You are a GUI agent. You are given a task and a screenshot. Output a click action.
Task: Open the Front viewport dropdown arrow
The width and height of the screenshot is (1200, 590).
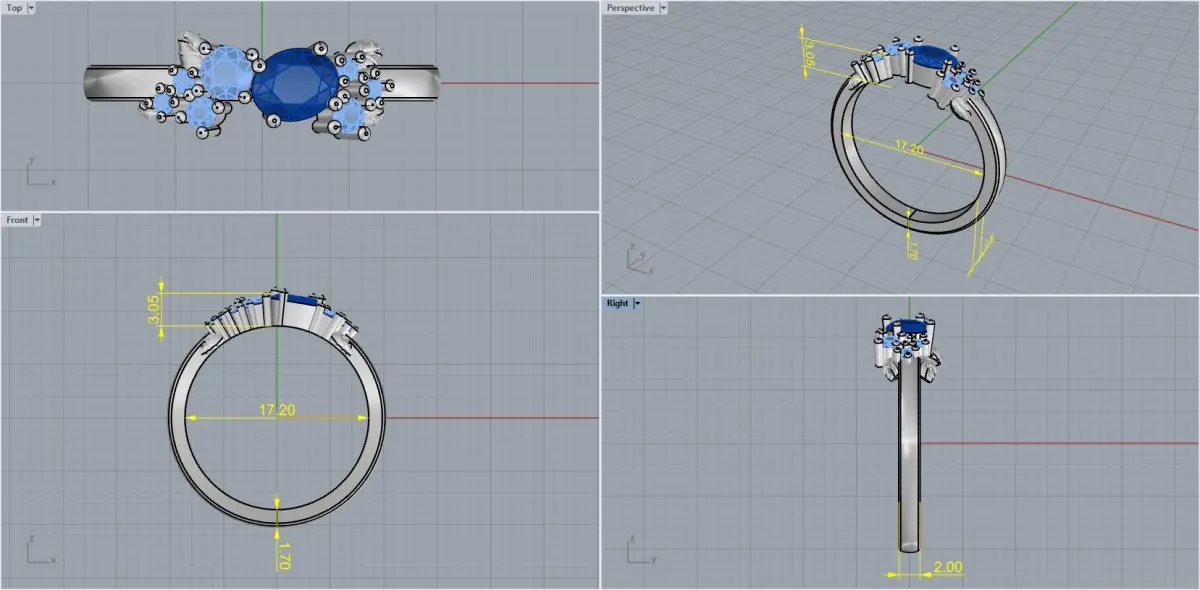[x=37, y=220]
